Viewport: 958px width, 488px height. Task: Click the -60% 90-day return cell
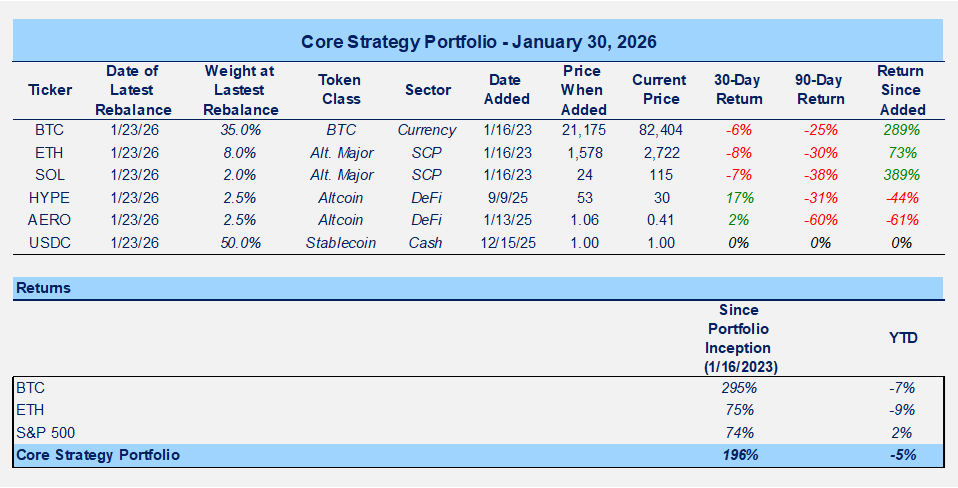(x=819, y=219)
